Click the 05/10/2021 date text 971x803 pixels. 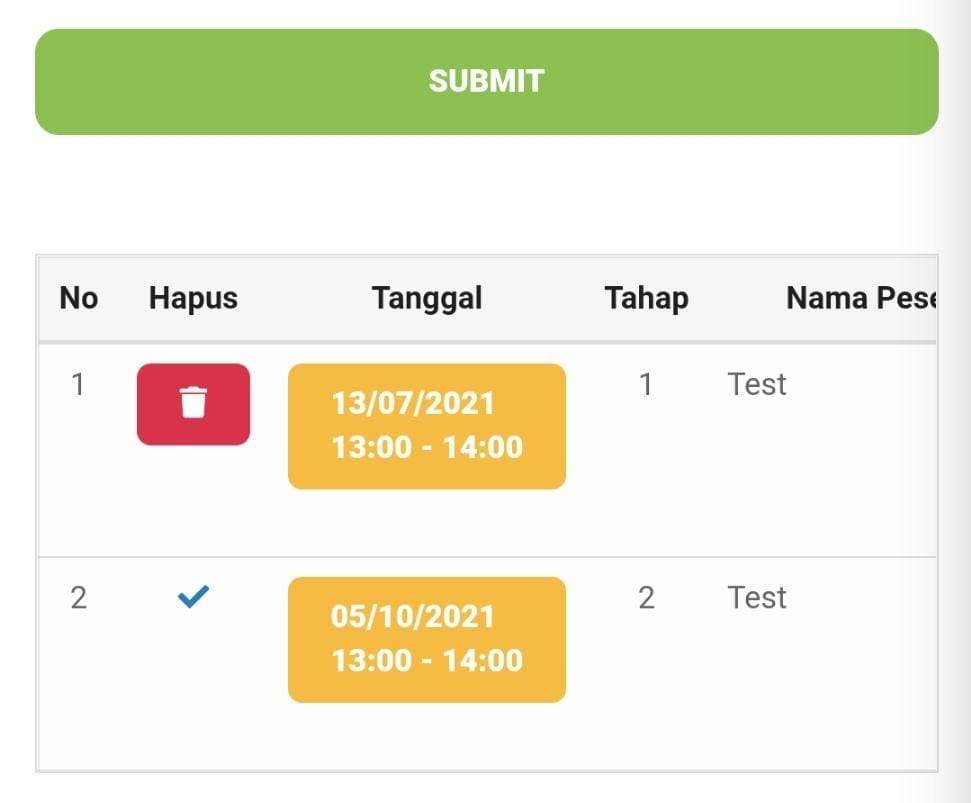(413, 616)
